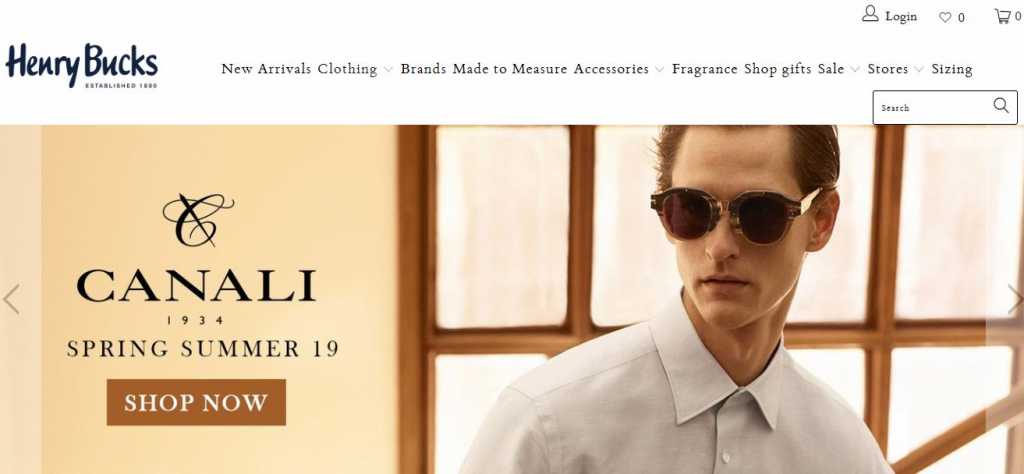Click the Shop gifts link

(778, 69)
